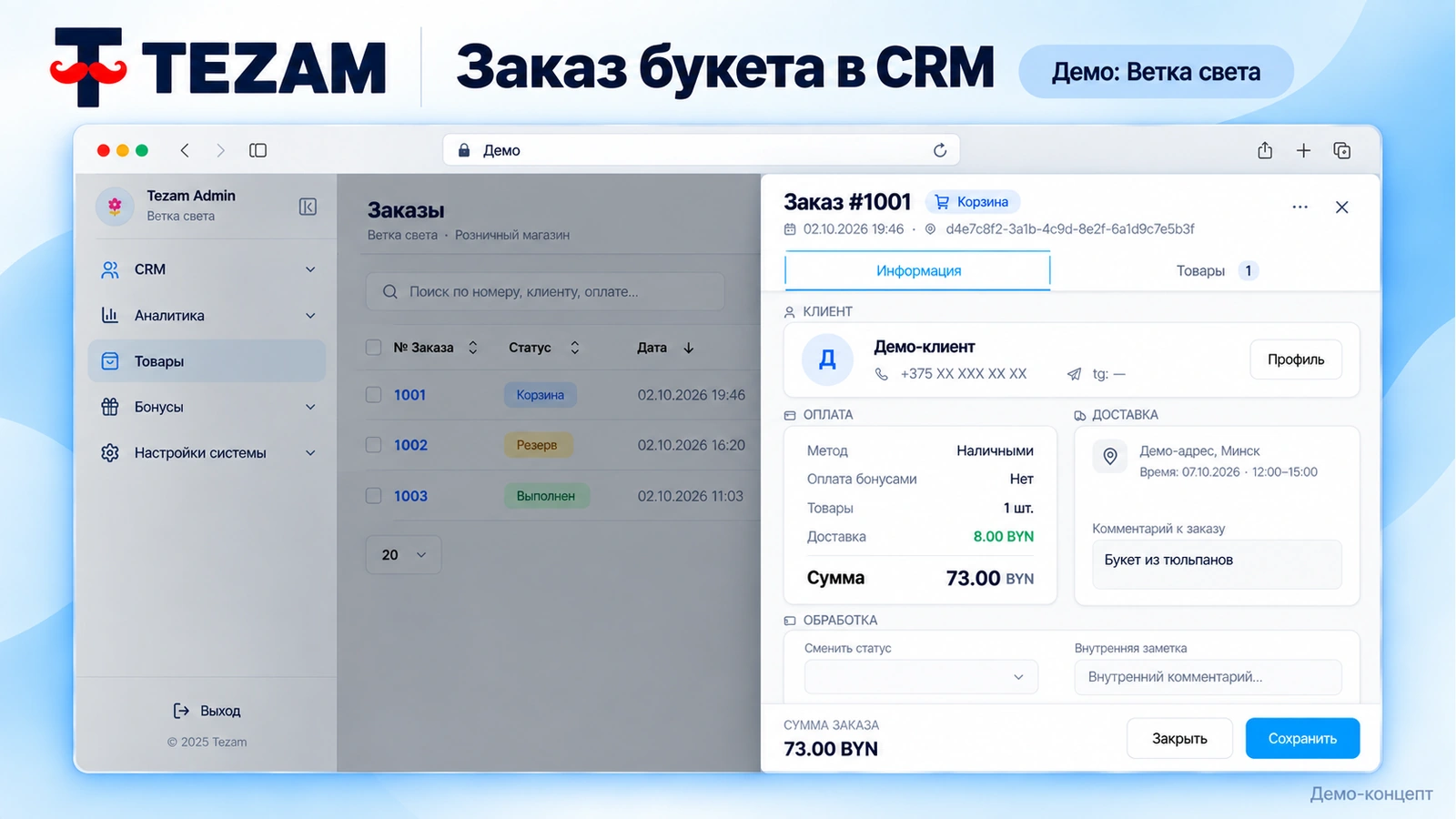Viewport: 1456px width, 819px height.
Task: Open order 1003 link
Action: (410, 496)
